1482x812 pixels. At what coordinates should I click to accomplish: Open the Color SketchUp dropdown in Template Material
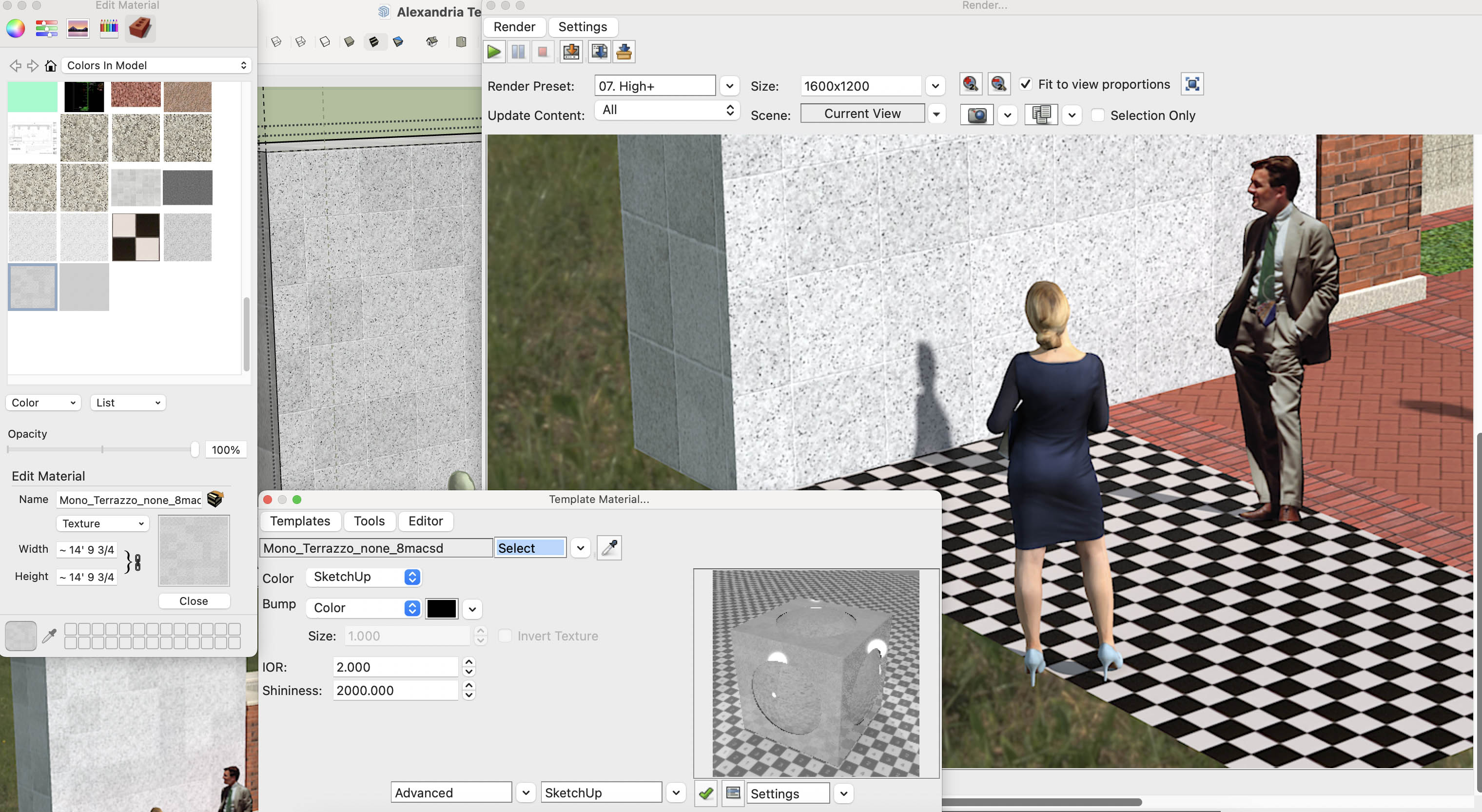point(364,577)
